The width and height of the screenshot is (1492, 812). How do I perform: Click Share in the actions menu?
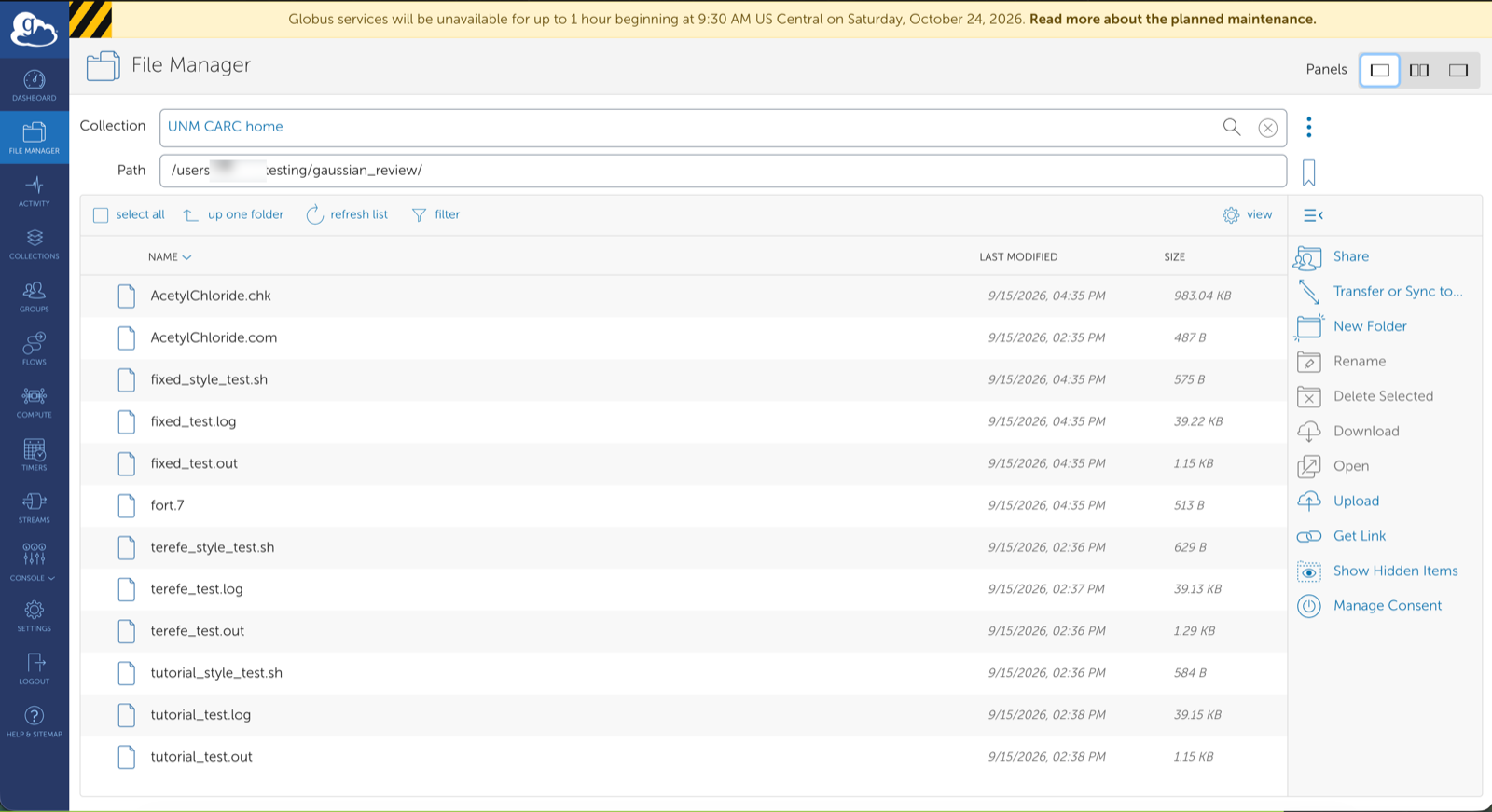(x=1333, y=257)
